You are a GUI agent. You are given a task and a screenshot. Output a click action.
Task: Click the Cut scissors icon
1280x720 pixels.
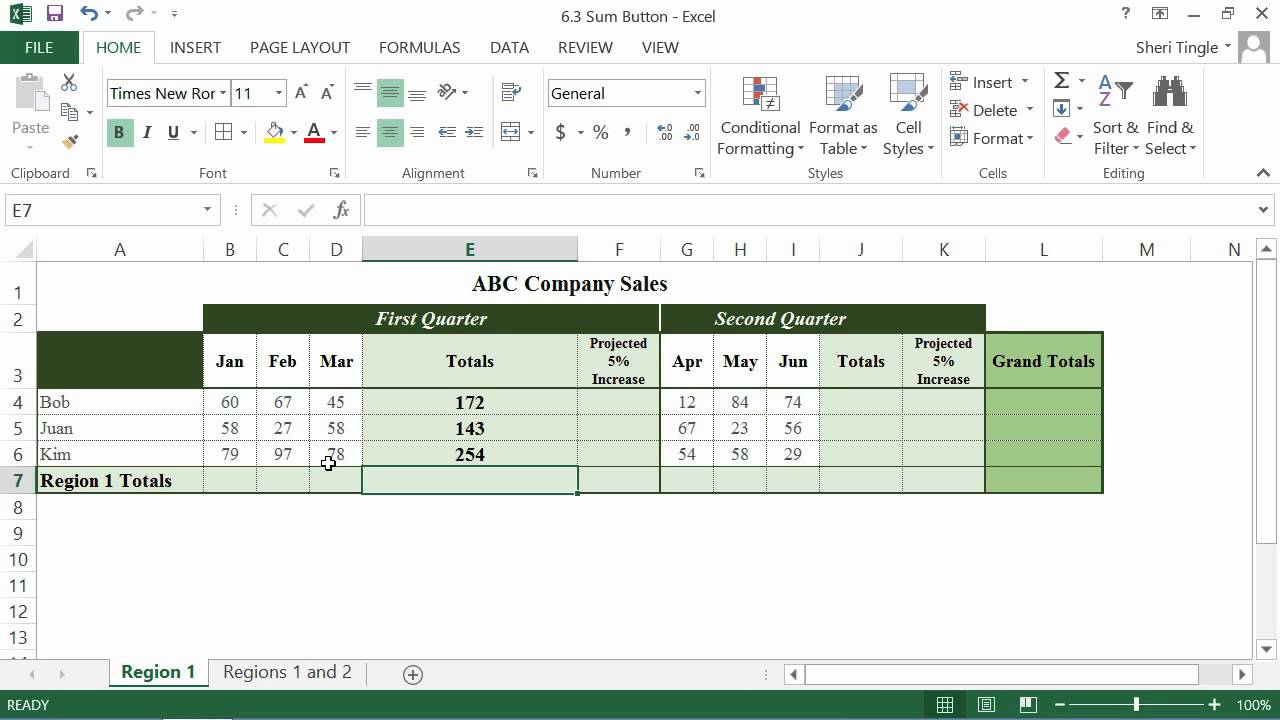click(69, 83)
